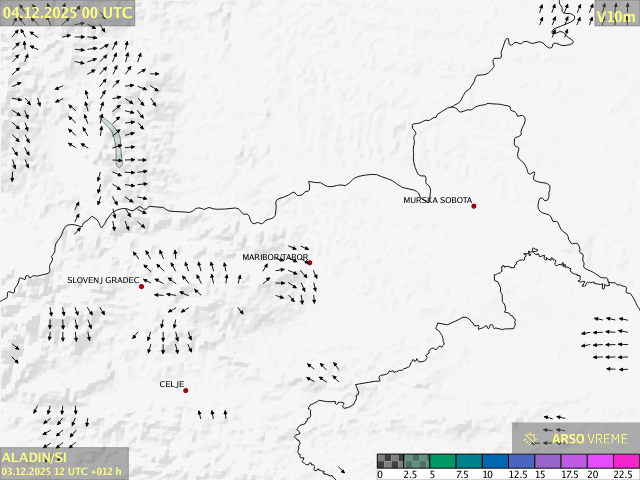
Task: Click the ARSO sun logo icon
Action: pos(531,438)
